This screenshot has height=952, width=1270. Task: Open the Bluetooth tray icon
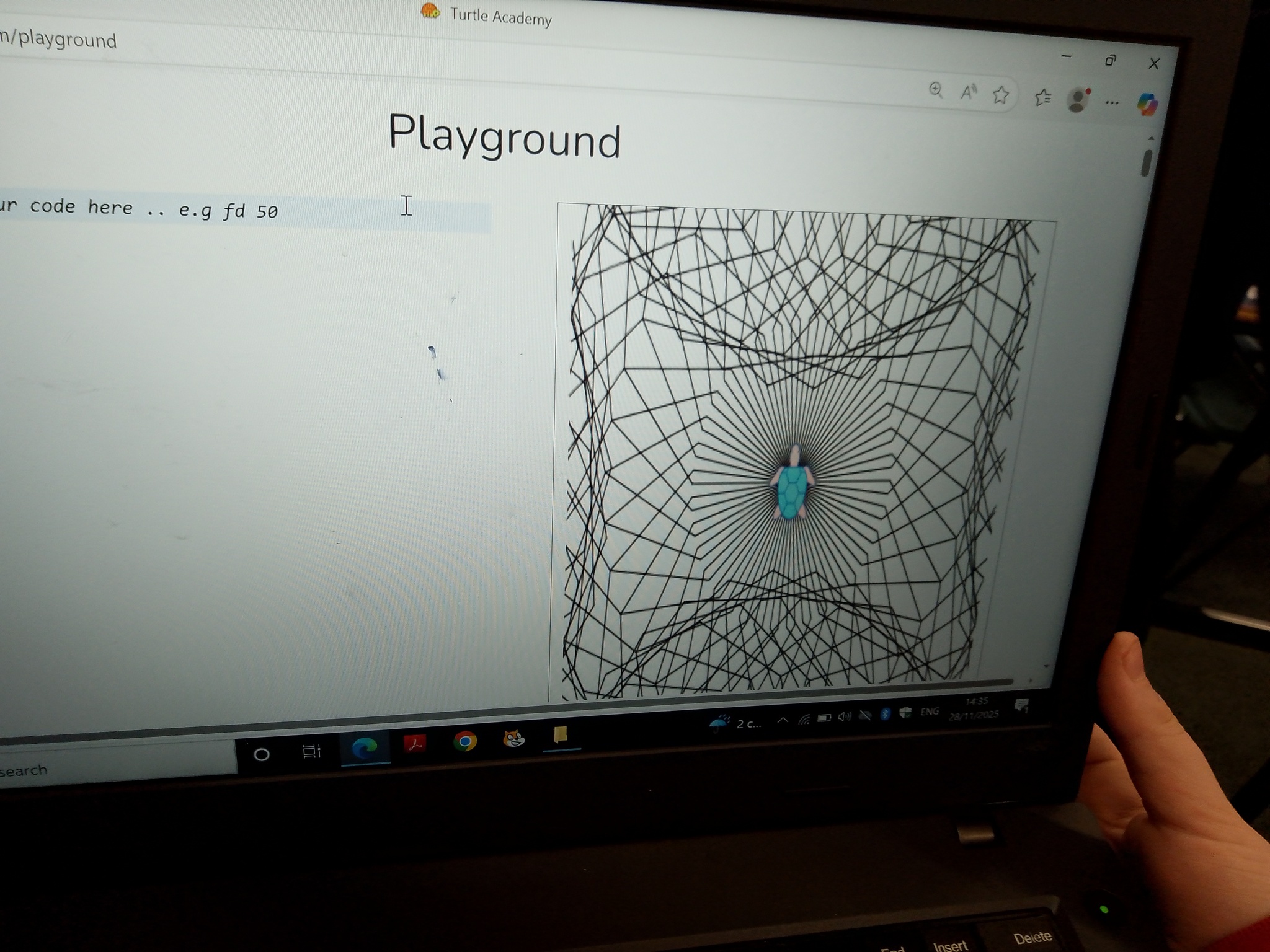point(885,715)
